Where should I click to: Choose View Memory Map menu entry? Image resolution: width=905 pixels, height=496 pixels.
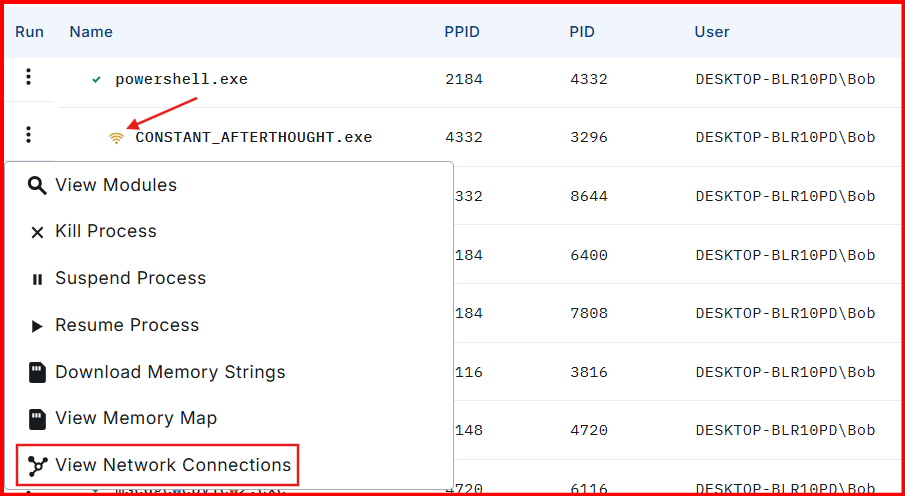click(x=136, y=418)
